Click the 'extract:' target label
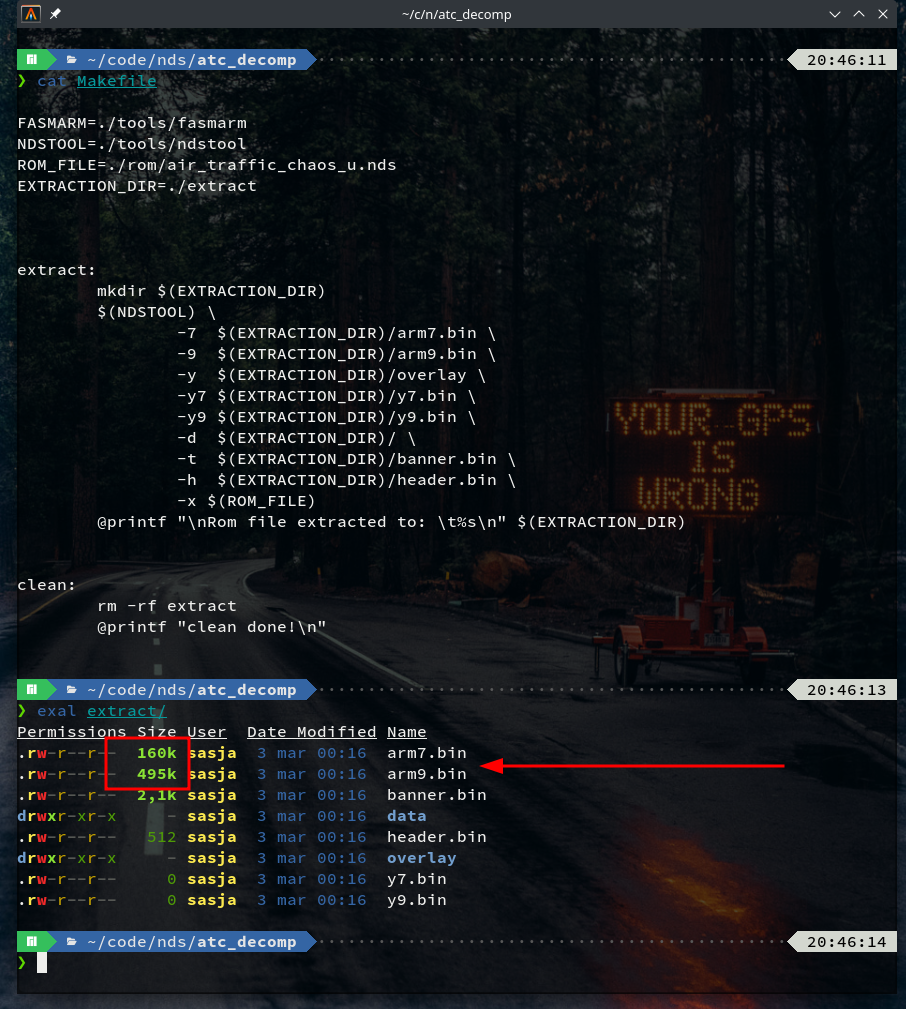 57,270
